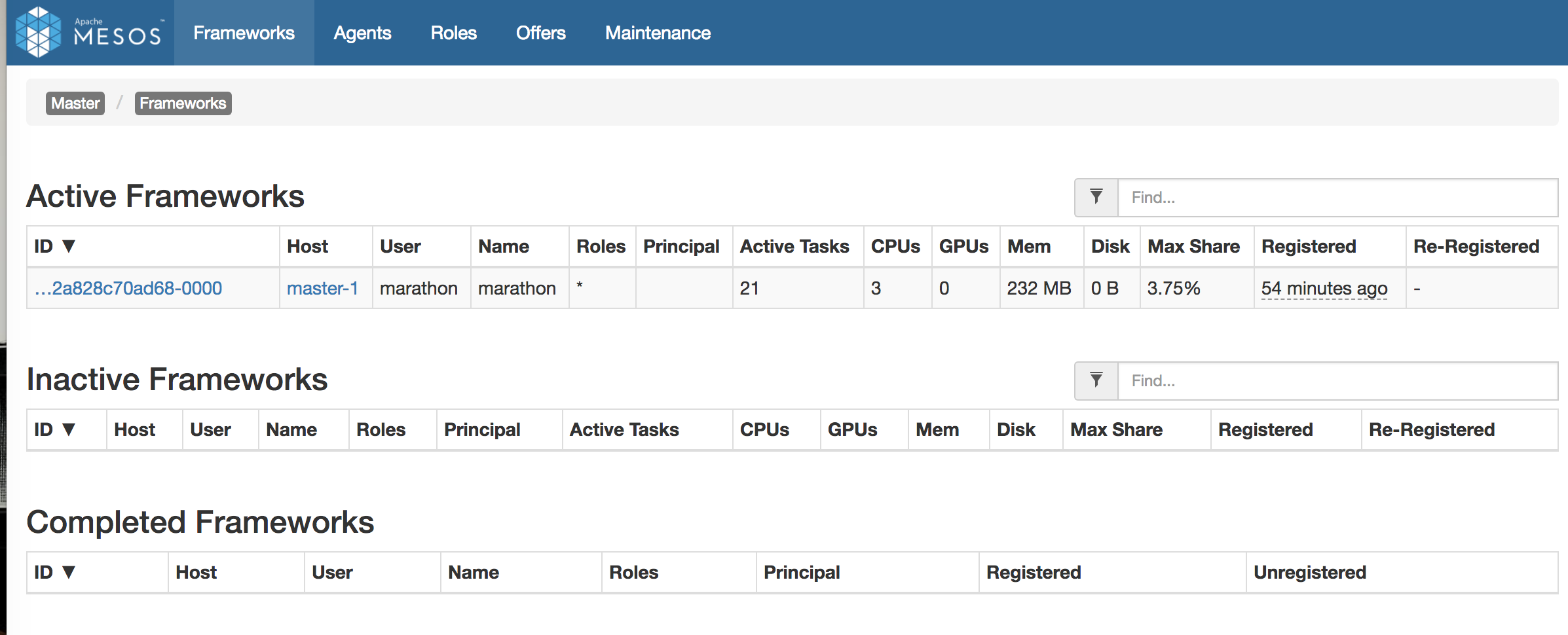Viewport: 1568px width, 635px height.
Task: Focus Active Frameworks Find field
Action: pyautogui.click(x=1337, y=197)
